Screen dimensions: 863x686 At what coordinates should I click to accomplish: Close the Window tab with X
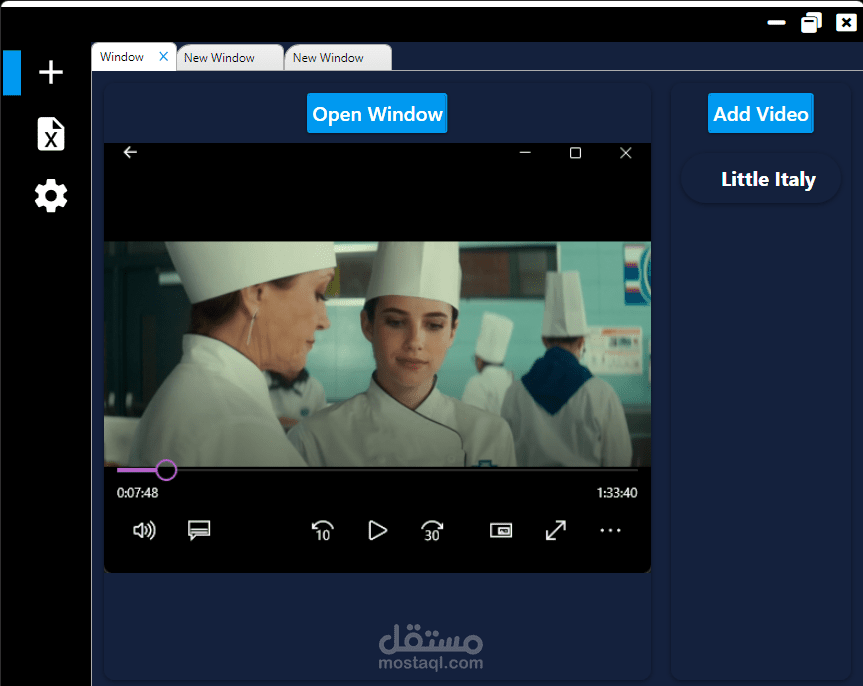[x=163, y=56]
